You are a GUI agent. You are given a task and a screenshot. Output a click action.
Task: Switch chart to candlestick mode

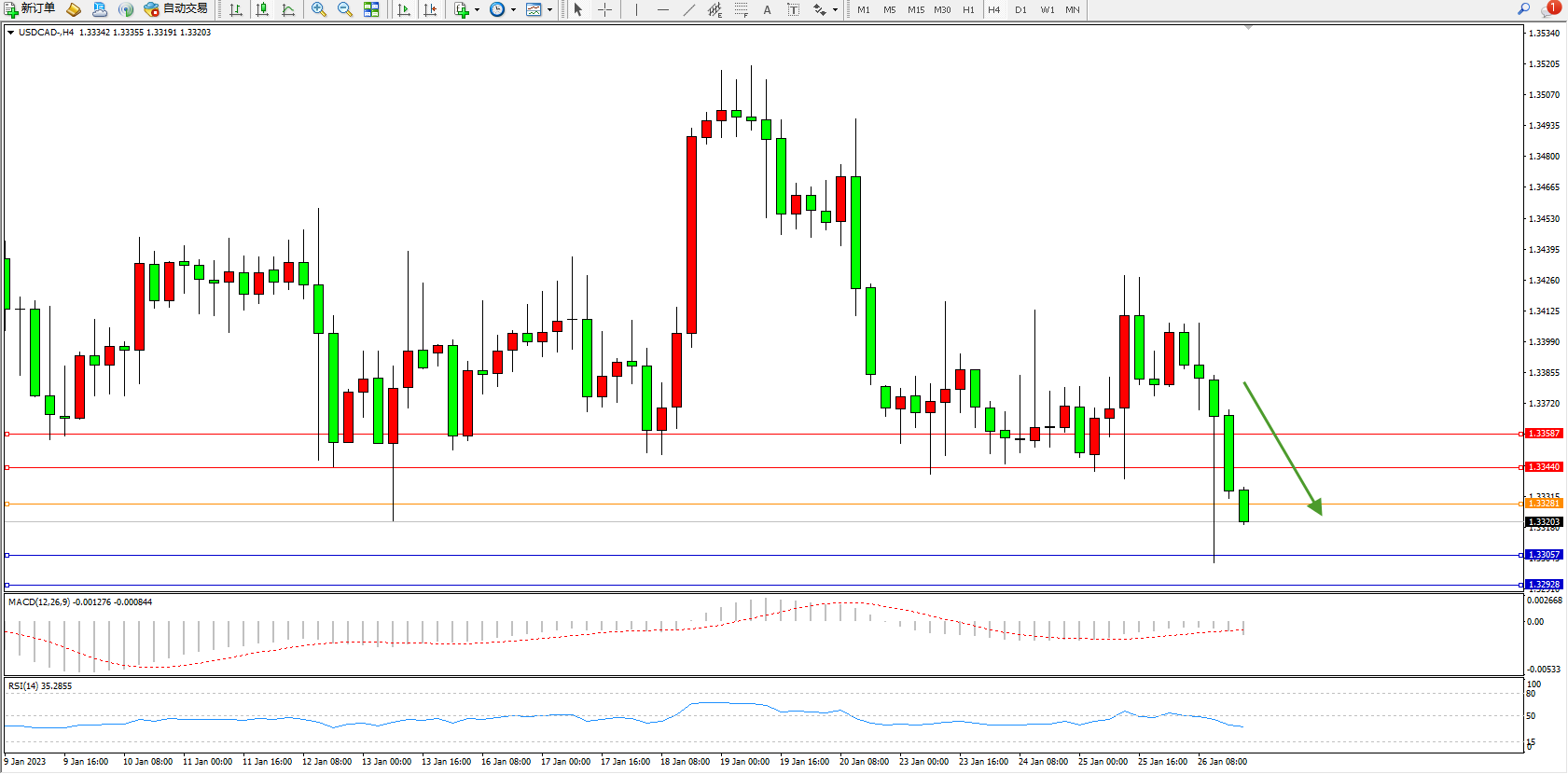(x=262, y=9)
